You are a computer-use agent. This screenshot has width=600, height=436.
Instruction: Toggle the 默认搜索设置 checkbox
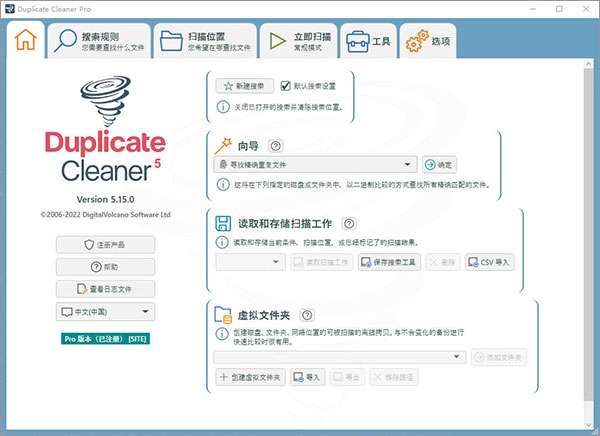pyautogui.click(x=285, y=86)
